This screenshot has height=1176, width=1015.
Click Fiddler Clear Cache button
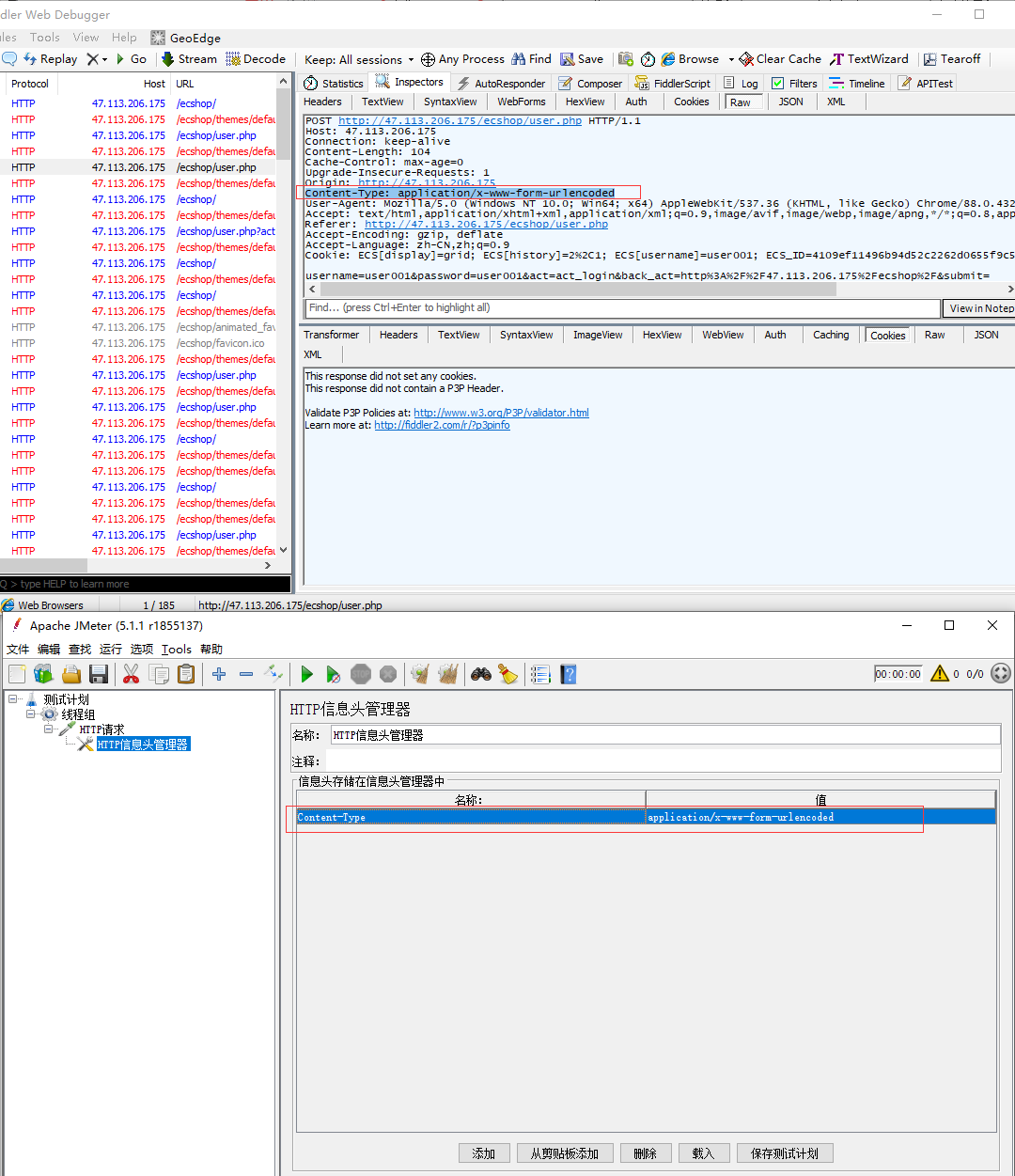pos(780,58)
